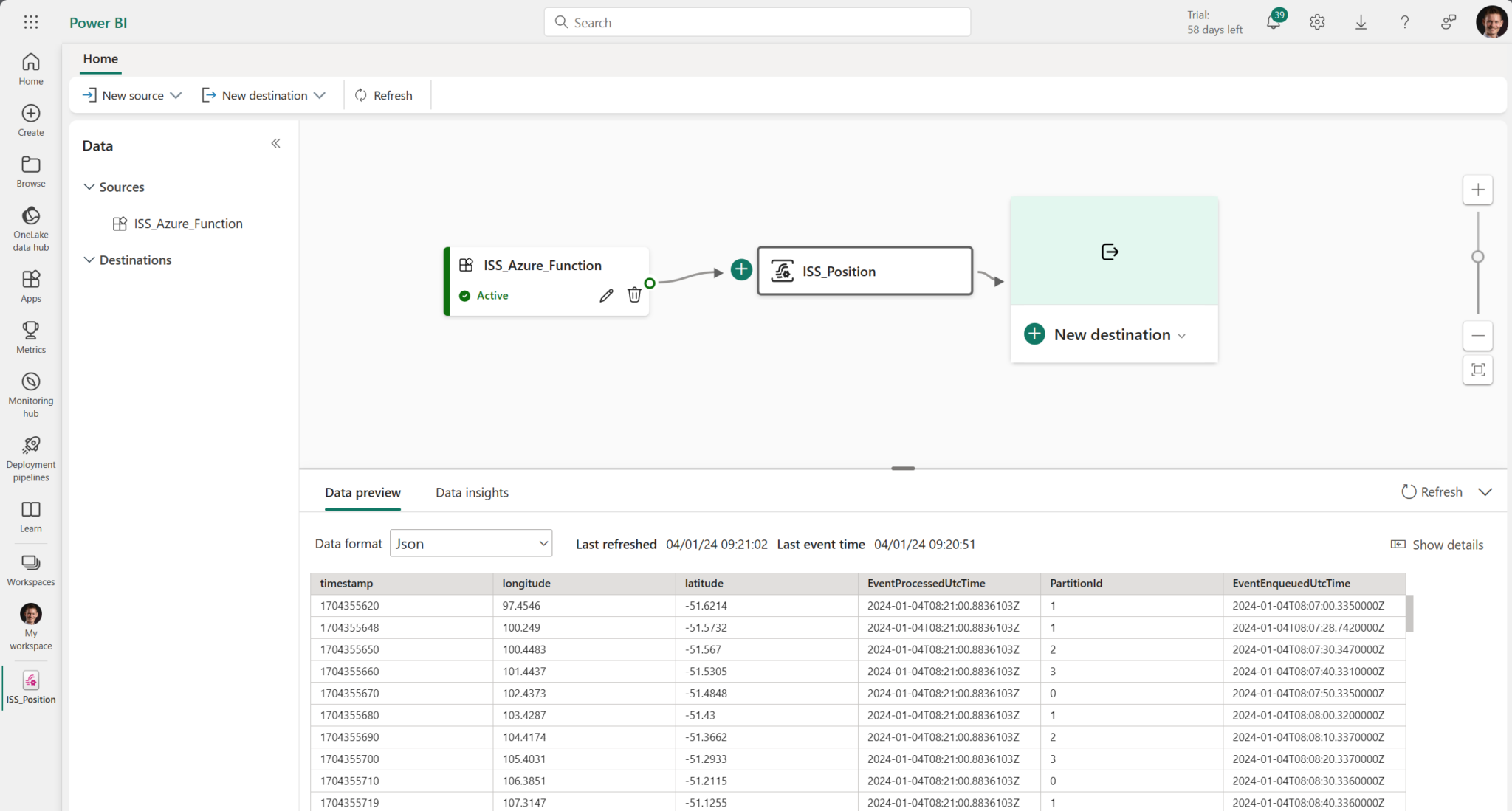Select the Home tab above the toolbar
This screenshot has width=1512, height=811.
pyautogui.click(x=100, y=58)
